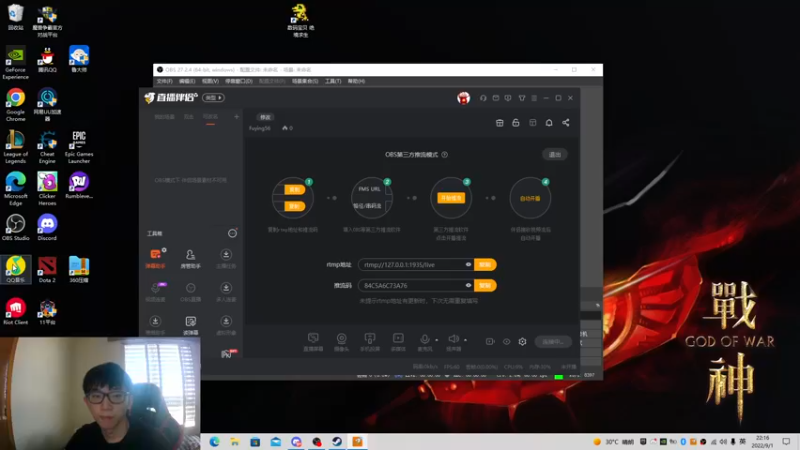The width and height of the screenshot is (800, 450).
Task: Open the trophy icon in title bar
Action: click(x=521, y=98)
